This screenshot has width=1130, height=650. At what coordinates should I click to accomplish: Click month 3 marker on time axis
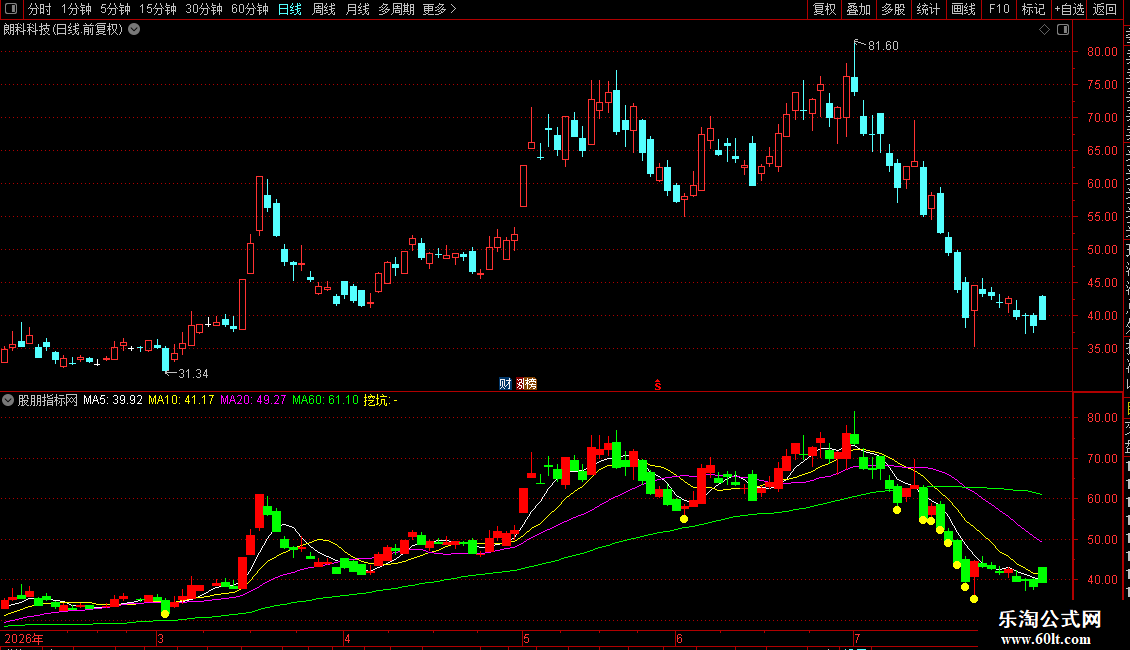(x=160, y=638)
